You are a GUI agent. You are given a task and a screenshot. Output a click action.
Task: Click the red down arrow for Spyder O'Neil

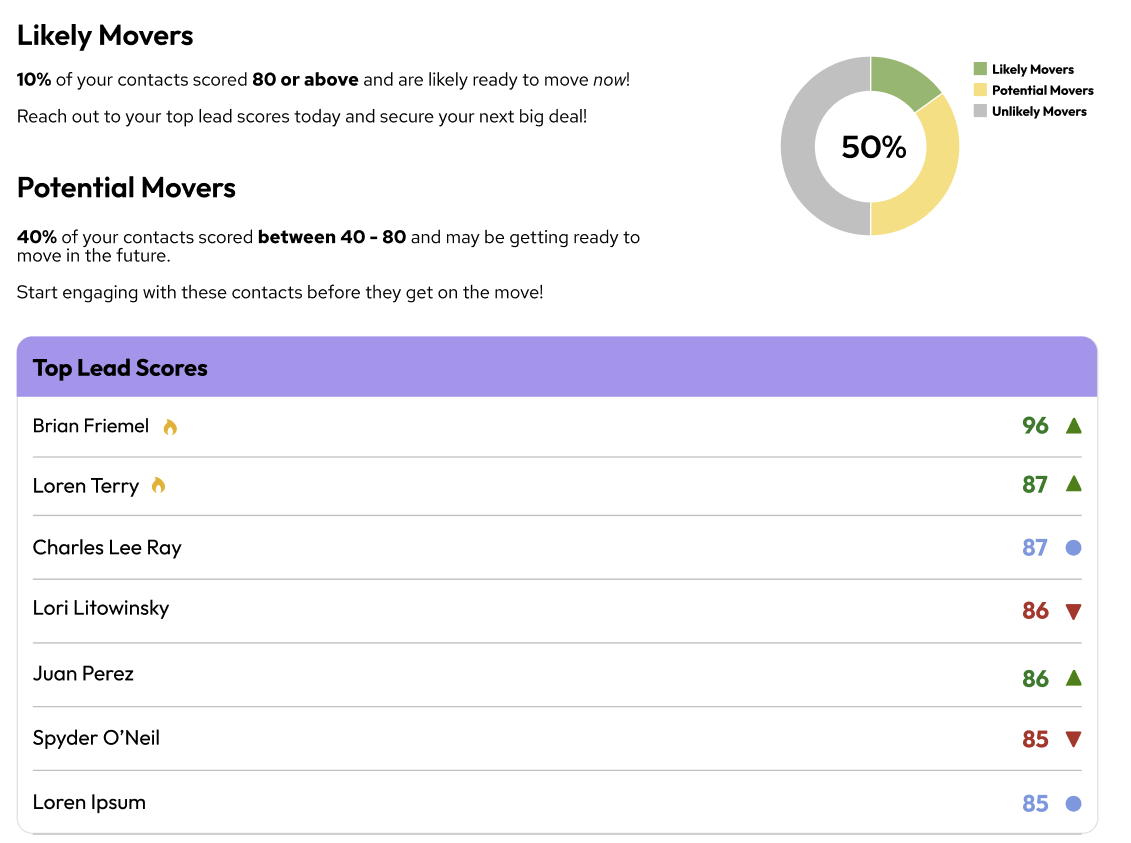[x=1074, y=740]
